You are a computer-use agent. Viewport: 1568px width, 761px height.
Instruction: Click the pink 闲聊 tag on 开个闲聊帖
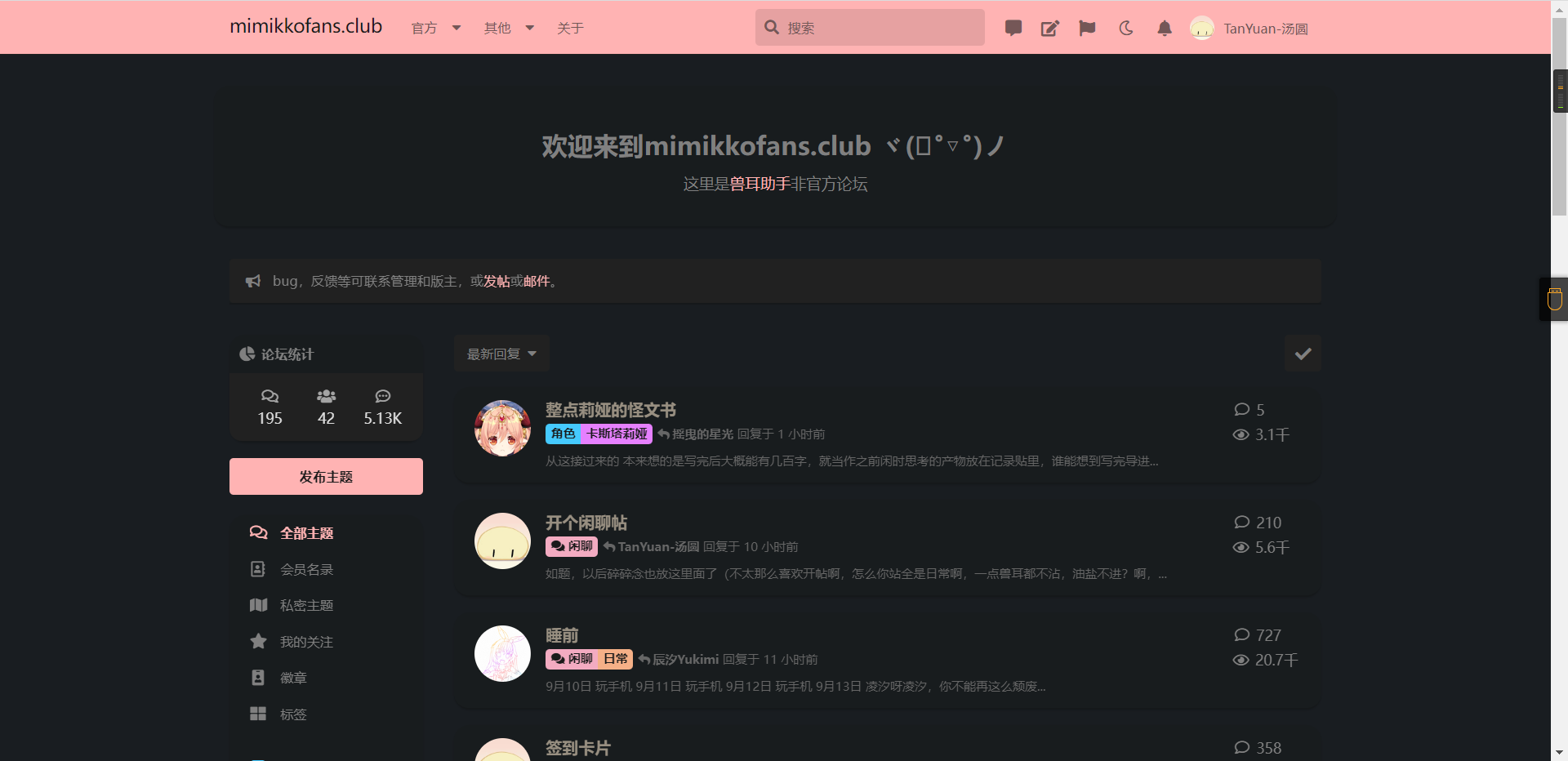point(572,546)
